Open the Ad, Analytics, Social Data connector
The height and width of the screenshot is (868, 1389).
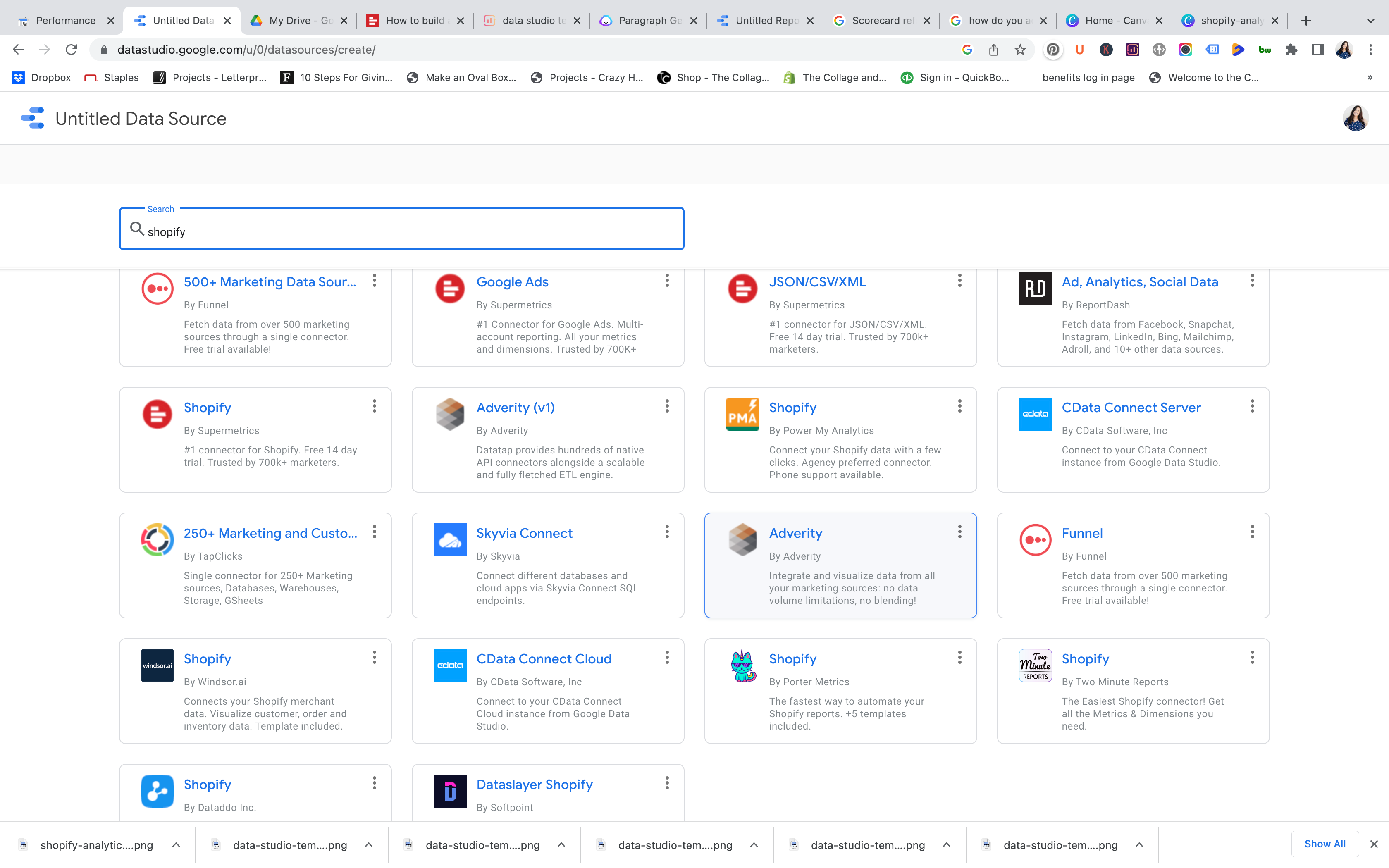1140,282
